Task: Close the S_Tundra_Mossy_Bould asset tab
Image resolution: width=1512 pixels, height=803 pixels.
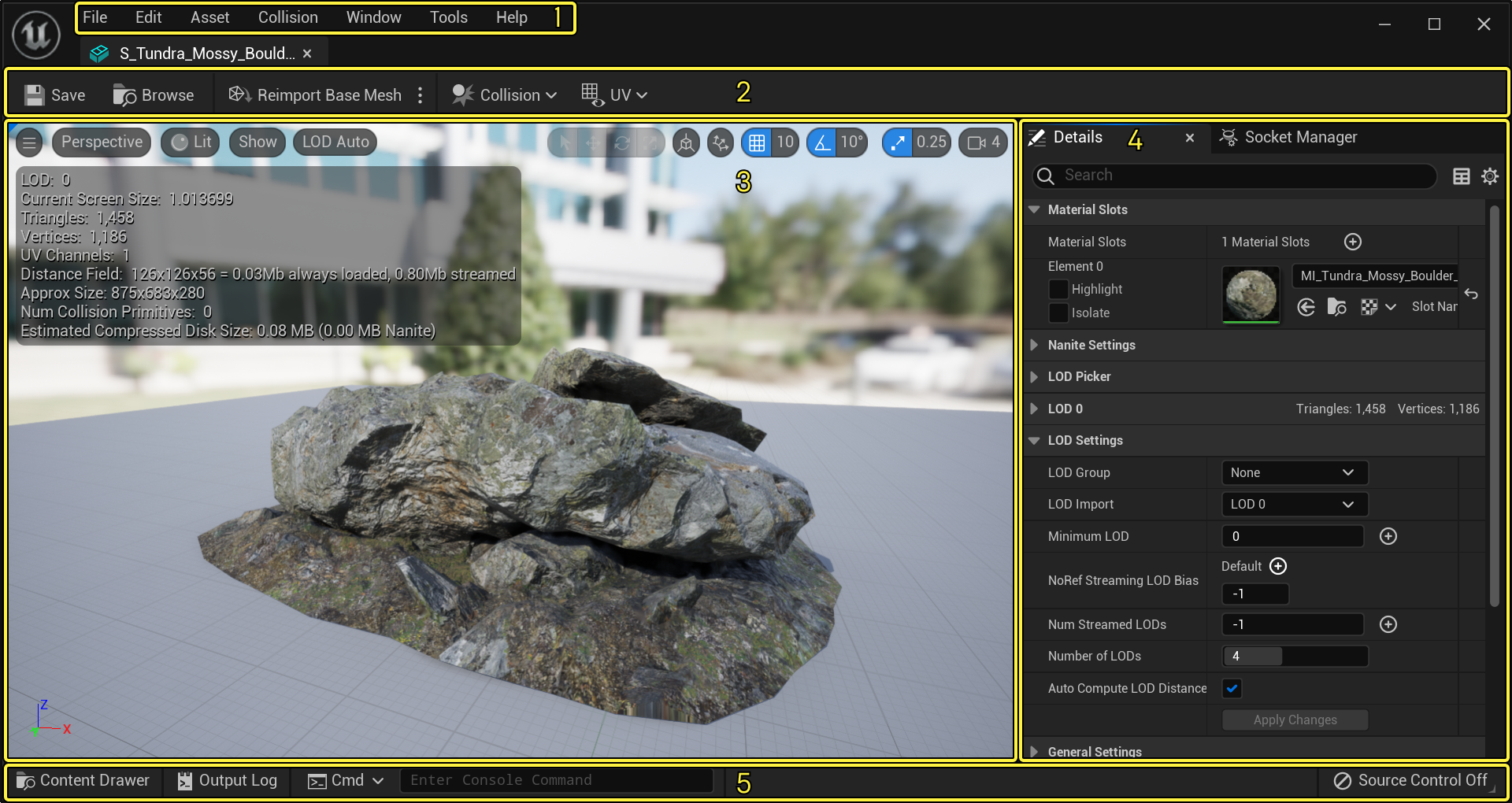Action: 307,54
